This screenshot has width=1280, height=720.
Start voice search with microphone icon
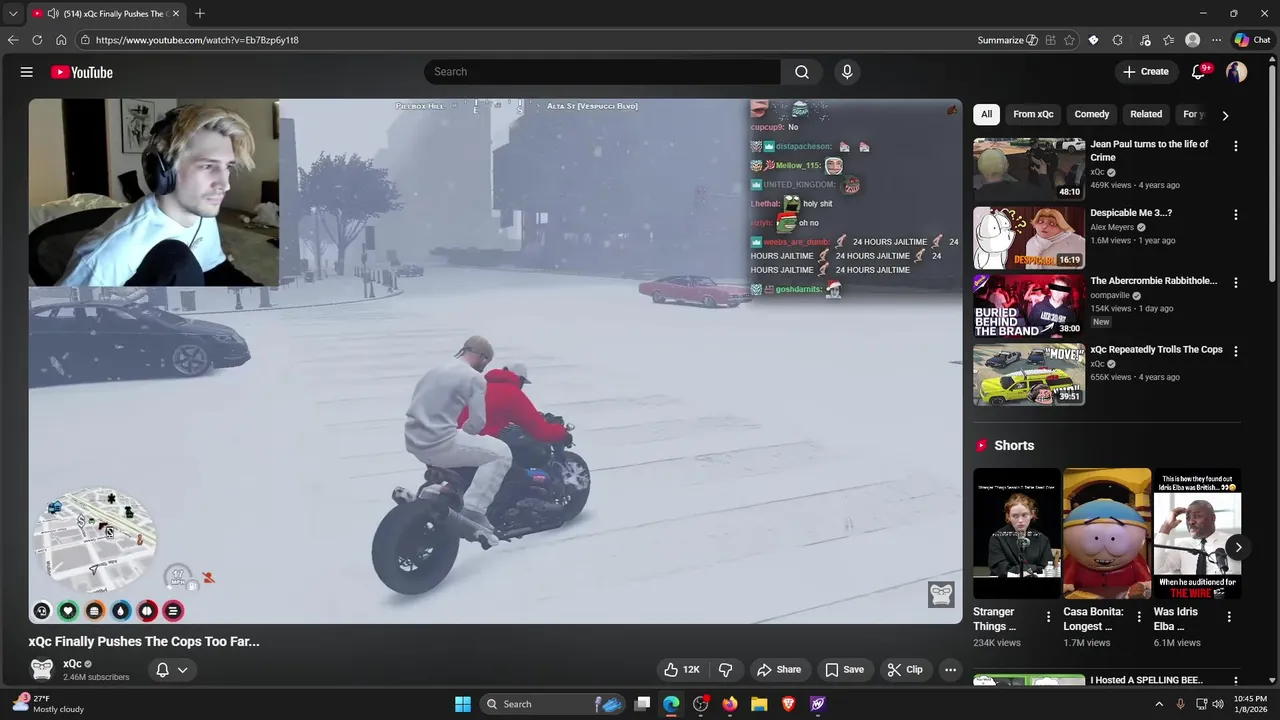(847, 72)
